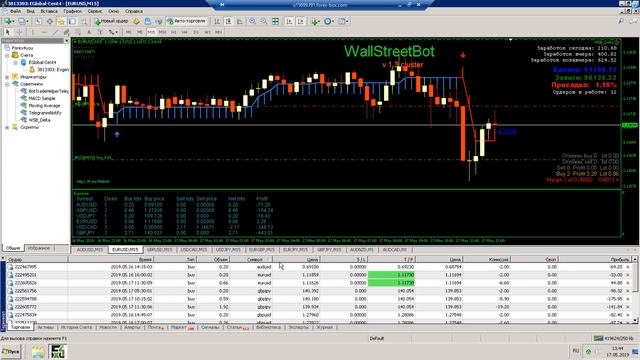Open the Indicators list dropdown with green plus
Viewport: 640px width, 360px height.
tap(316, 21)
